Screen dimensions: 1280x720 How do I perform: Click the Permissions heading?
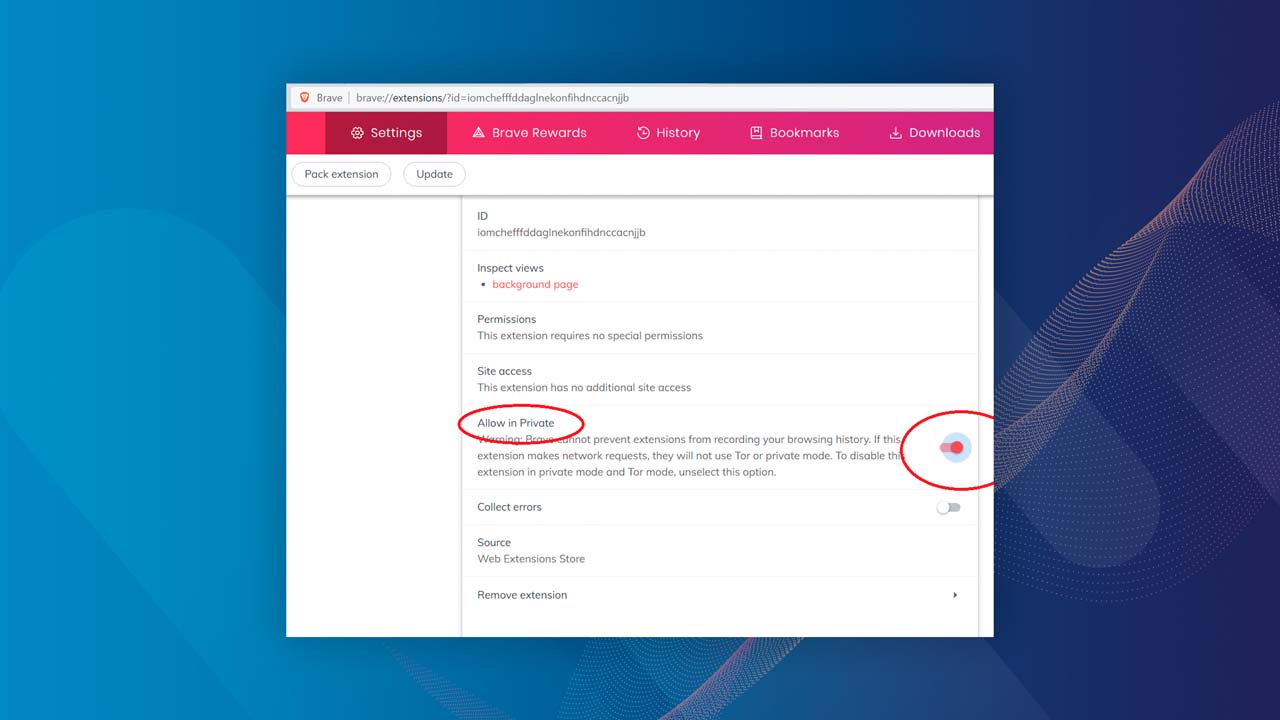pos(506,319)
